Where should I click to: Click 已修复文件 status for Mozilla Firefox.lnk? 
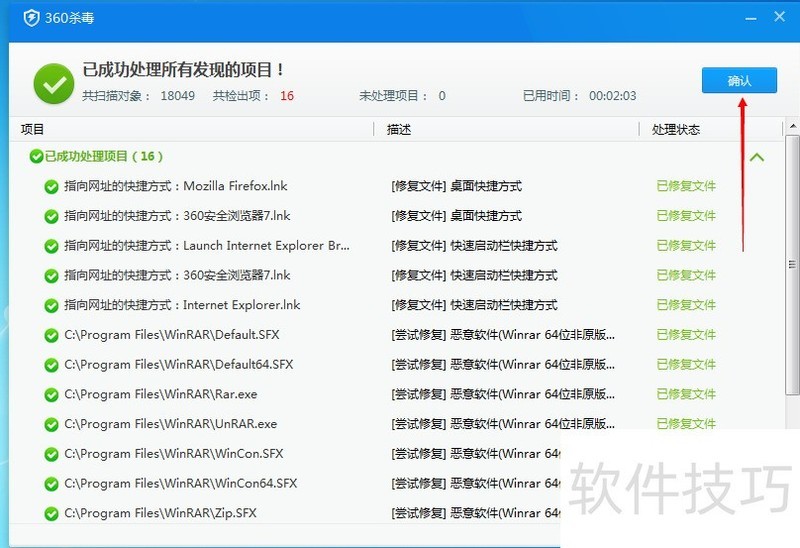click(686, 186)
